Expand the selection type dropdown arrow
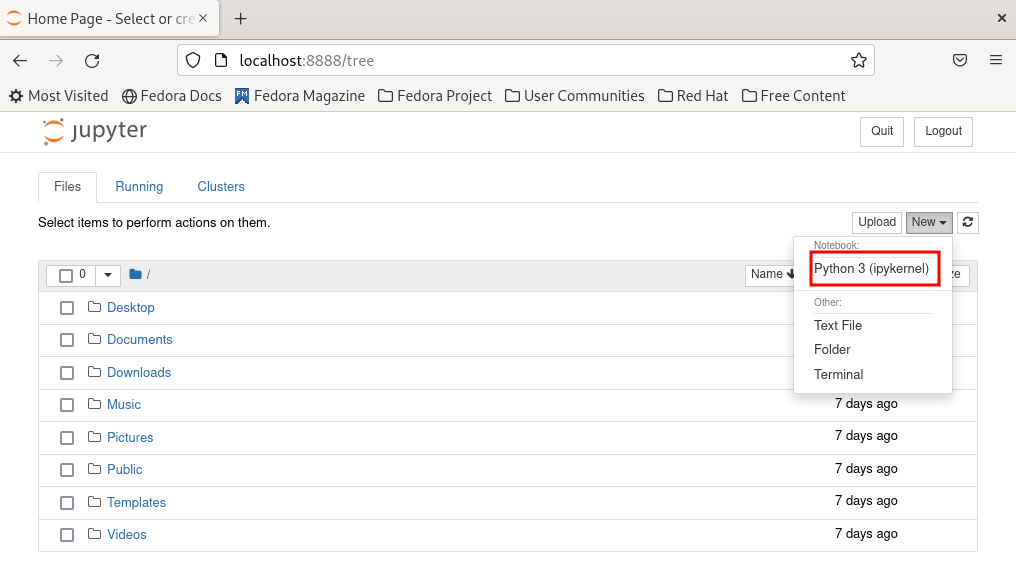The height and width of the screenshot is (565, 1016). click(x=108, y=275)
